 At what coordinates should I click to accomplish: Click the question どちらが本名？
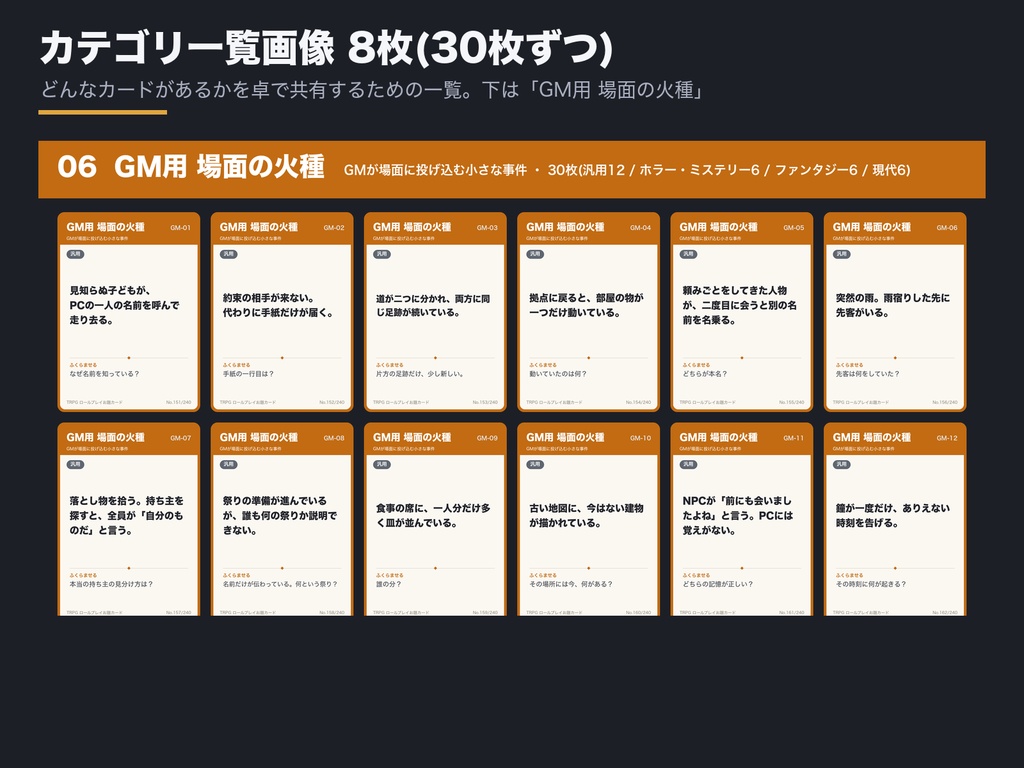705,374
